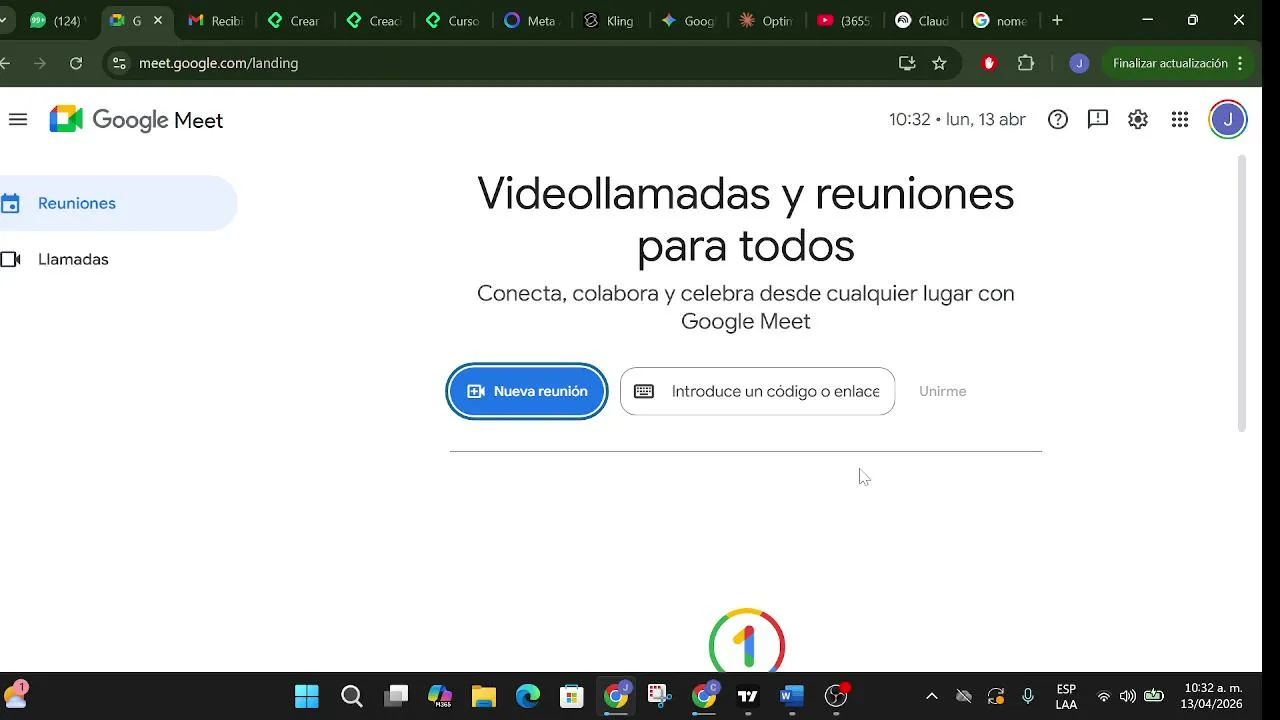Viewport: 1280px width, 720px height.
Task: Open Windows taskbar search
Action: (352, 696)
